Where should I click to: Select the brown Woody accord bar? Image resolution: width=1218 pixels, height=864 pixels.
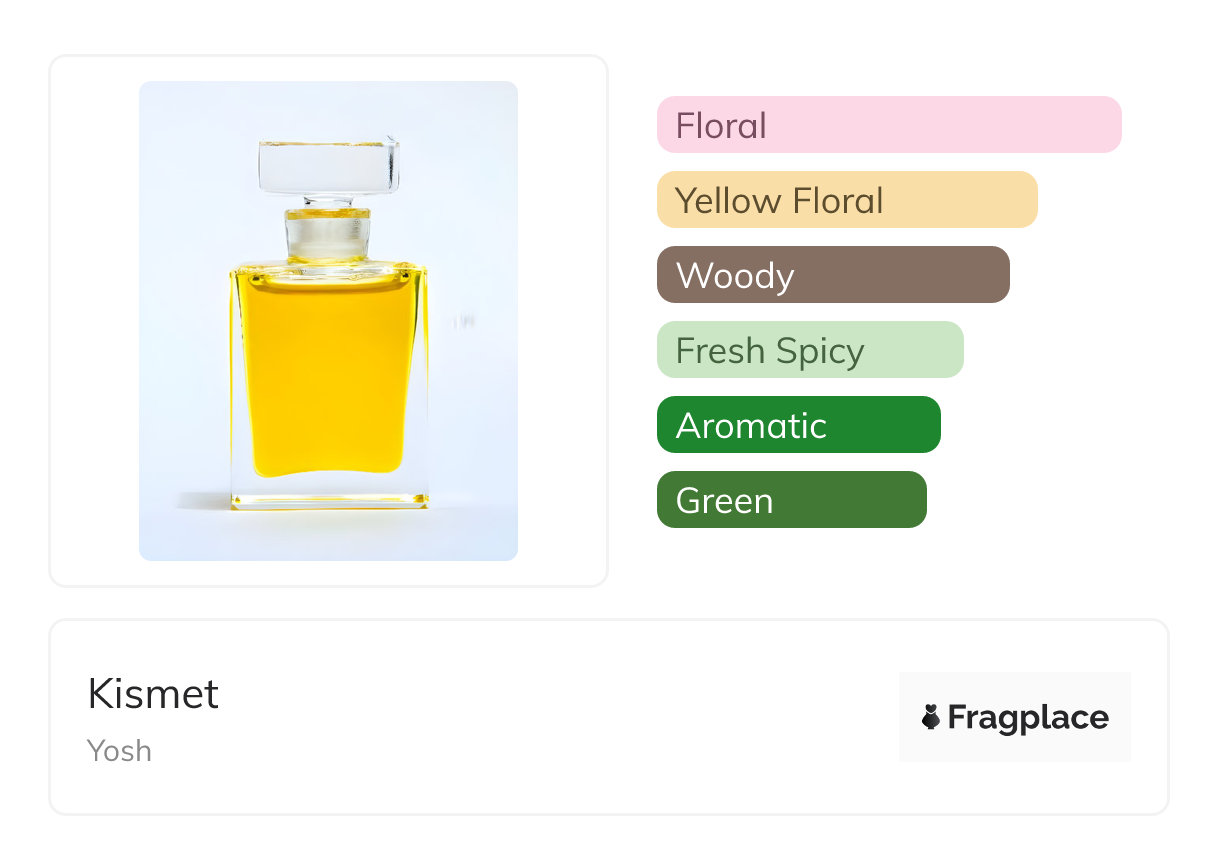click(833, 275)
